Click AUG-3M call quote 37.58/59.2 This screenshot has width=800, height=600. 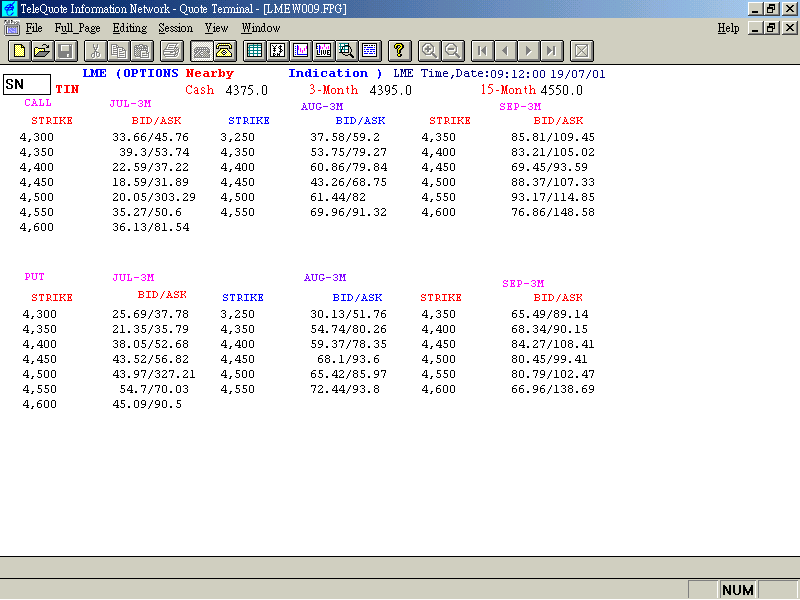(345, 137)
